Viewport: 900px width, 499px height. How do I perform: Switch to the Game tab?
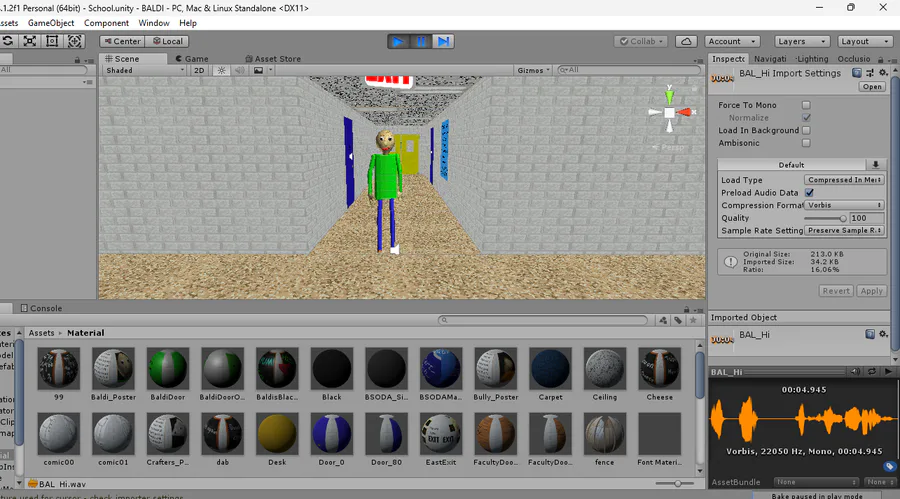pyautogui.click(x=192, y=59)
